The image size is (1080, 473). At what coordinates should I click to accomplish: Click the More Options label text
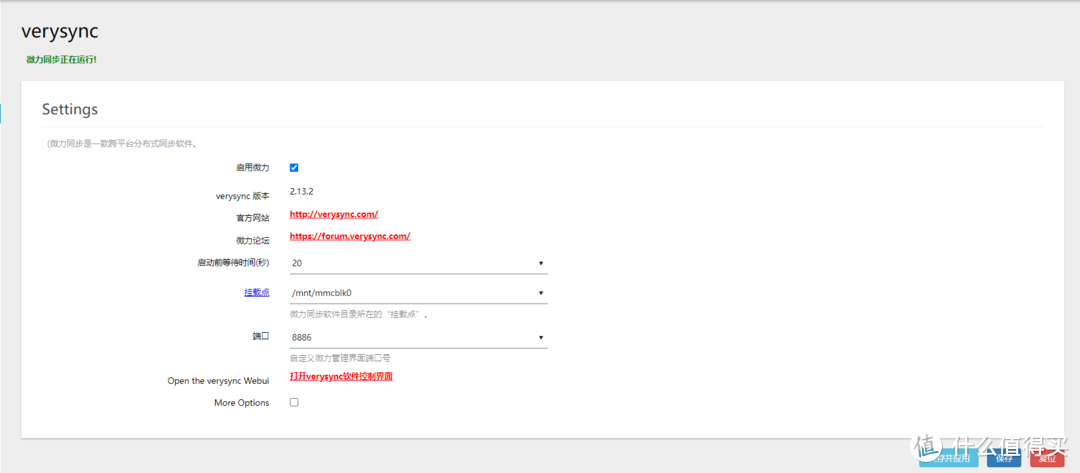(242, 403)
